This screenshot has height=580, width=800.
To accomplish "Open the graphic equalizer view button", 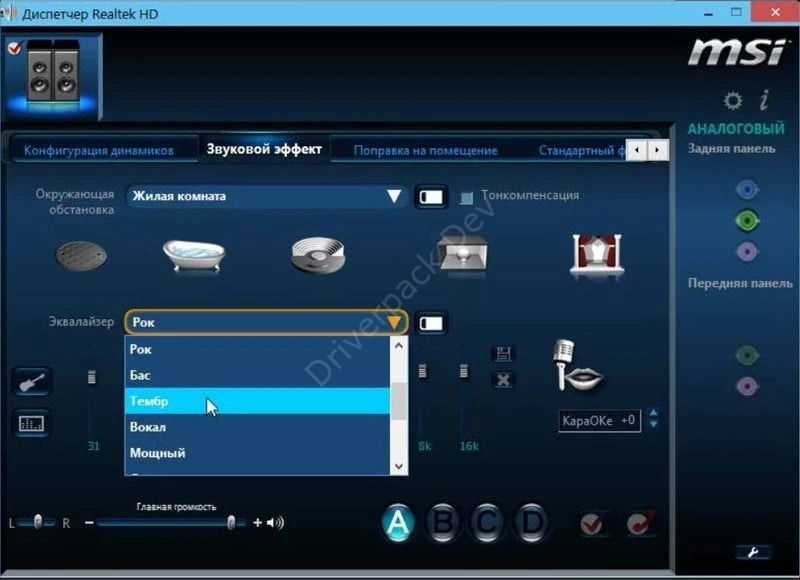I will [x=32, y=423].
